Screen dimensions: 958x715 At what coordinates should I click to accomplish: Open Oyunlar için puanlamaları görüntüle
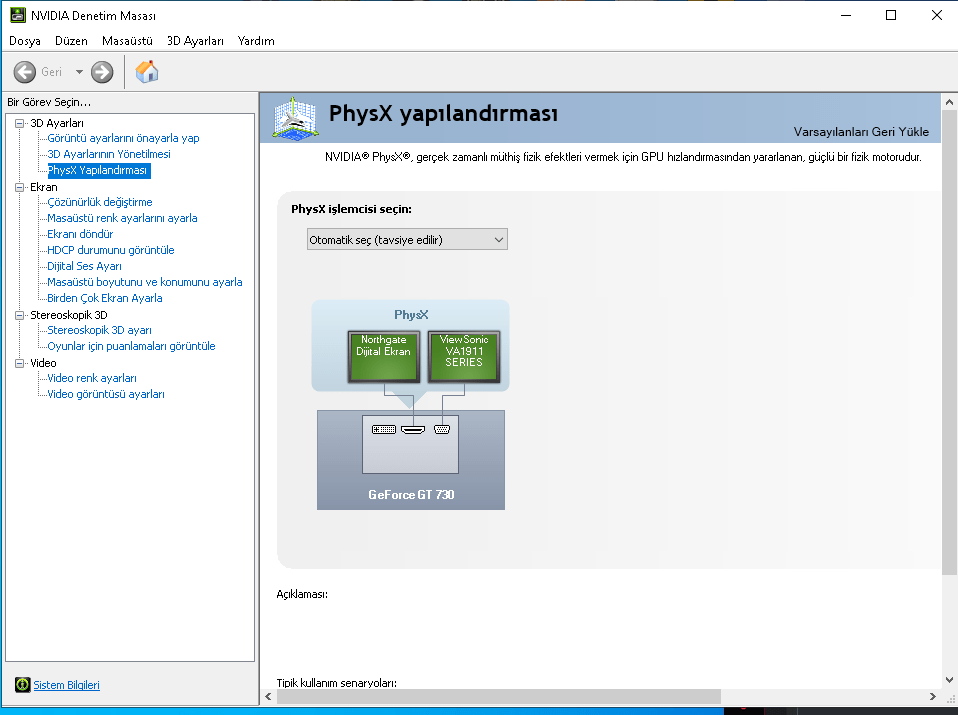coord(131,346)
